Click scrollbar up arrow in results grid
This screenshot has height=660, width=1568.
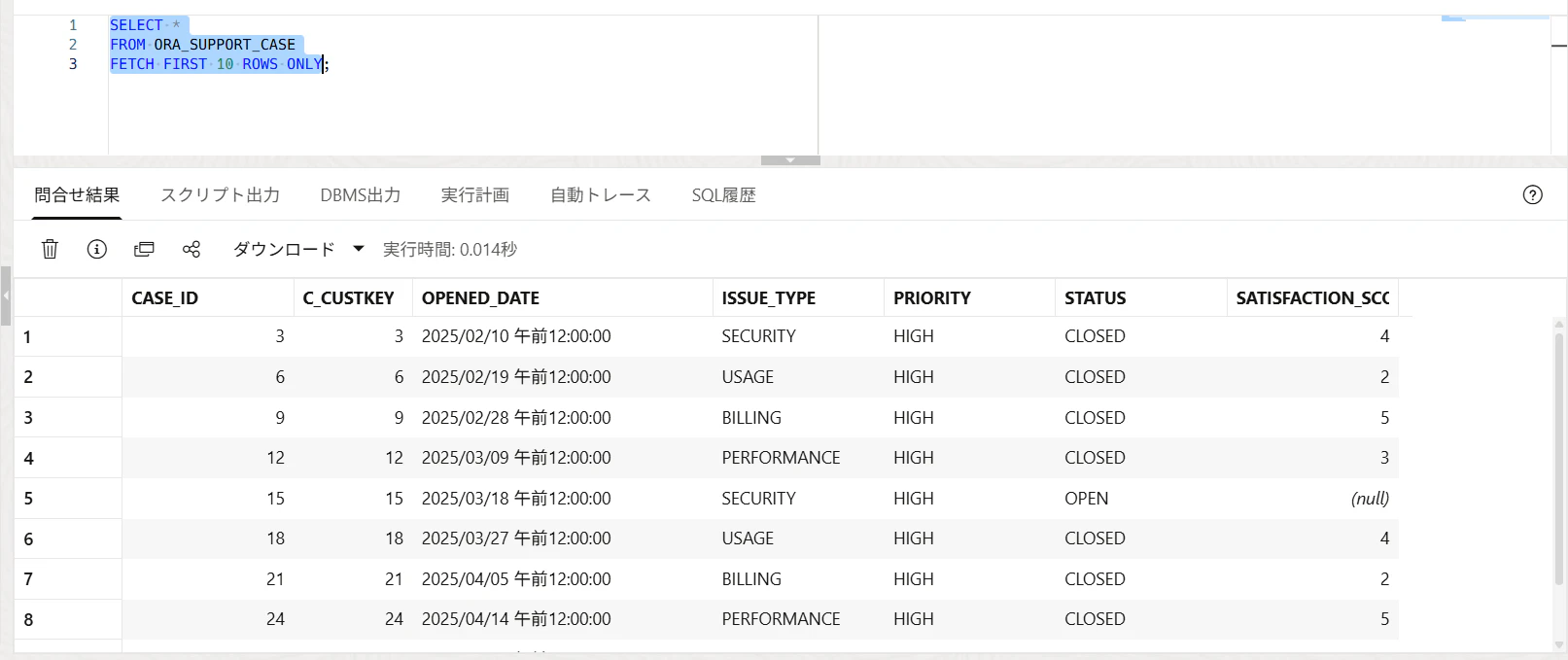[x=1559, y=324]
